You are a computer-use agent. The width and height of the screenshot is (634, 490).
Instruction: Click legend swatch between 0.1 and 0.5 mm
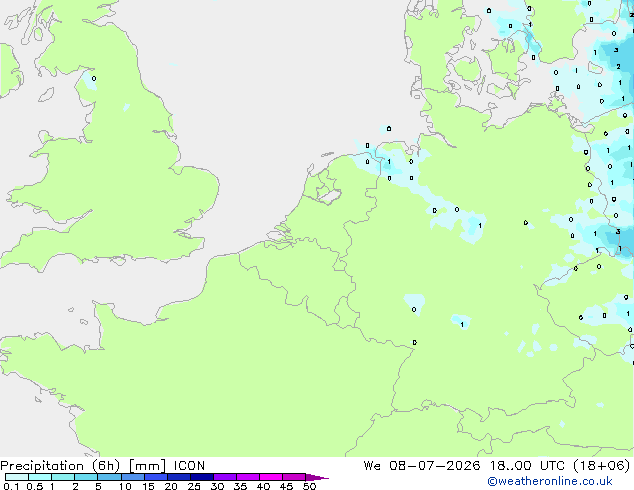17,477
